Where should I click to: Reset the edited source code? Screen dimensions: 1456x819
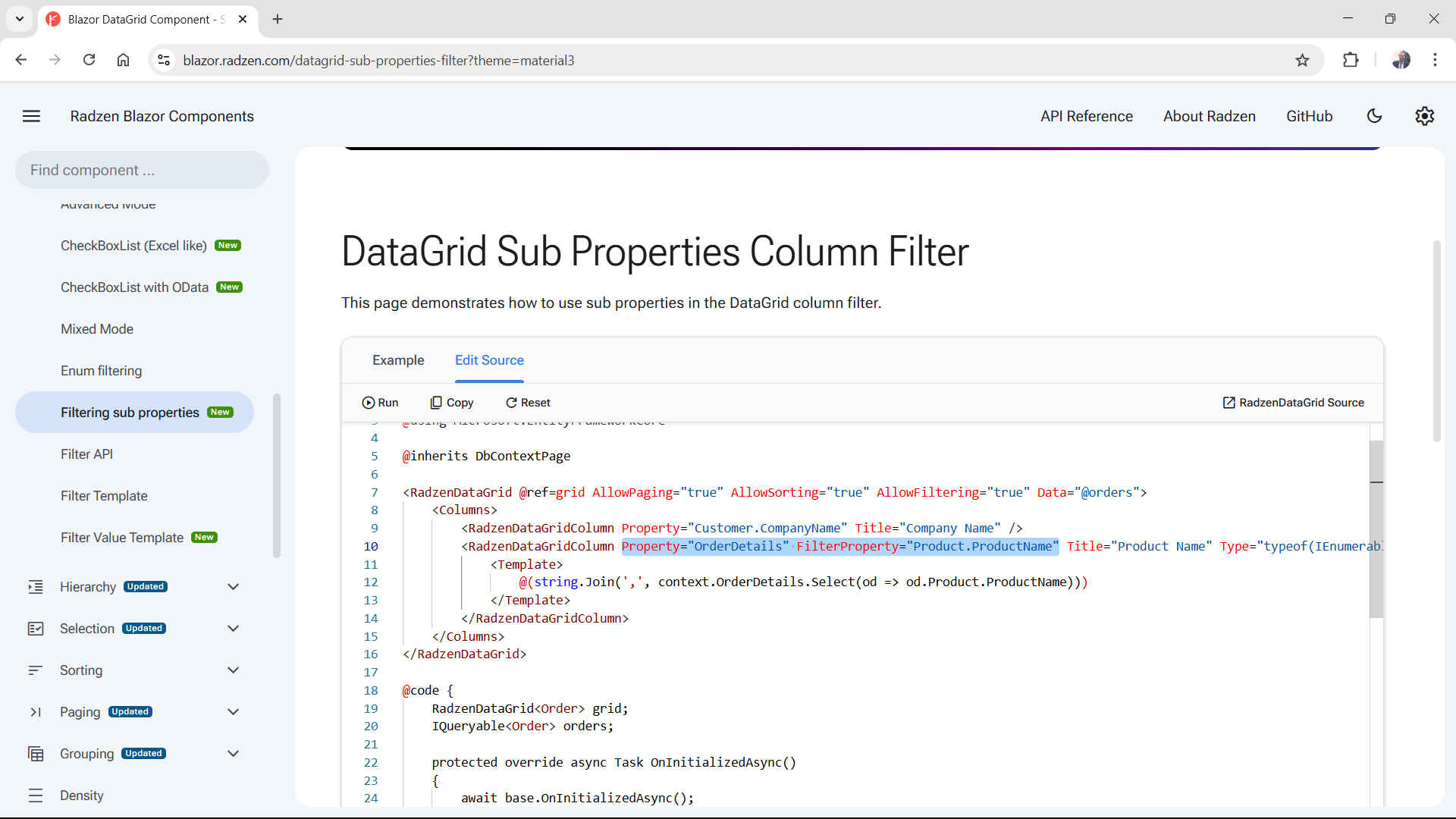coord(528,403)
